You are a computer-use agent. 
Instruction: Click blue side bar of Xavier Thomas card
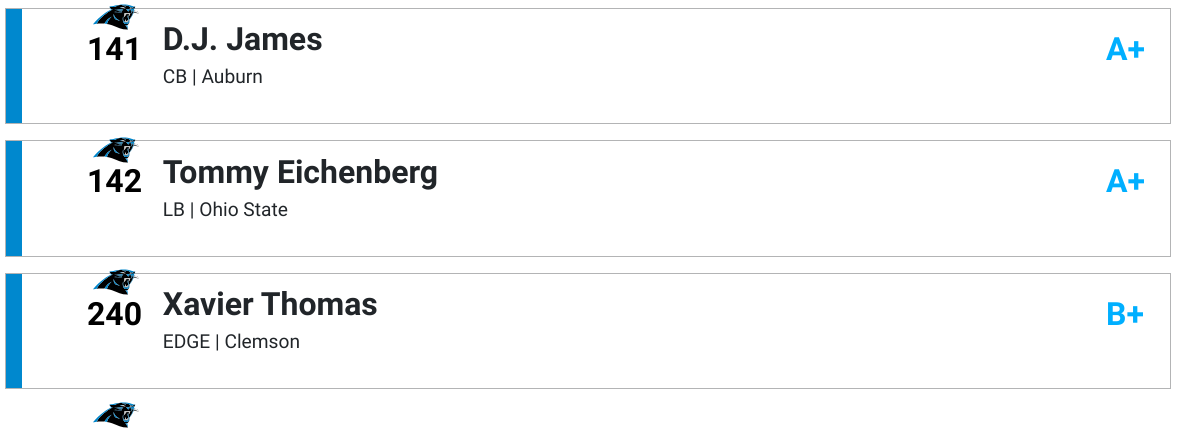click(x=14, y=331)
